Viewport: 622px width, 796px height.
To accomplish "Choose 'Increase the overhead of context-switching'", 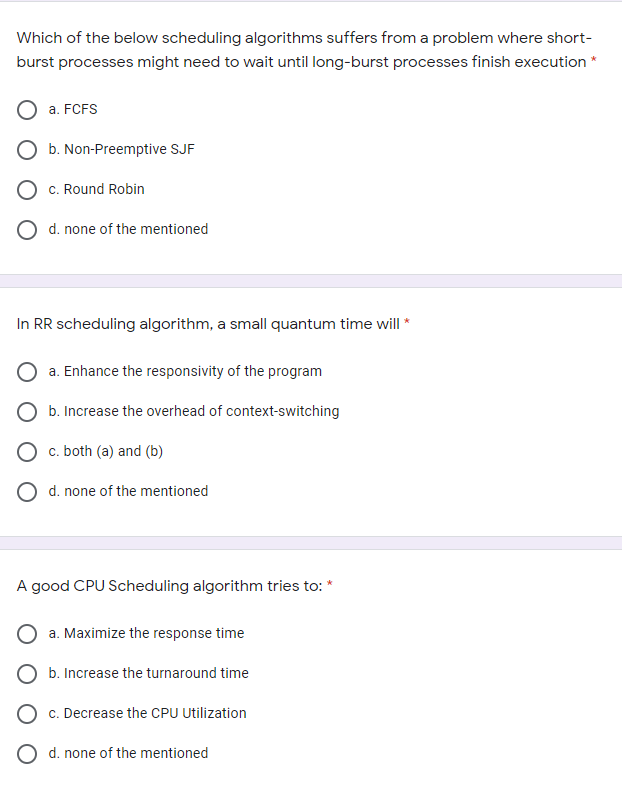I will [x=26, y=412].
